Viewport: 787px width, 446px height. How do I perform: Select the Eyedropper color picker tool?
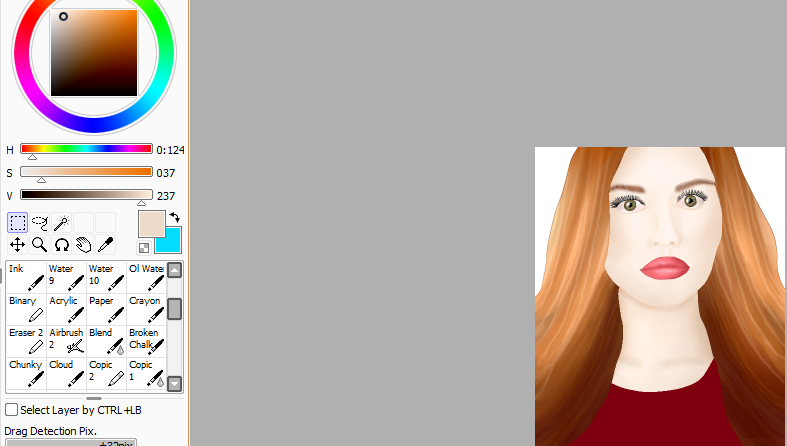105,244
